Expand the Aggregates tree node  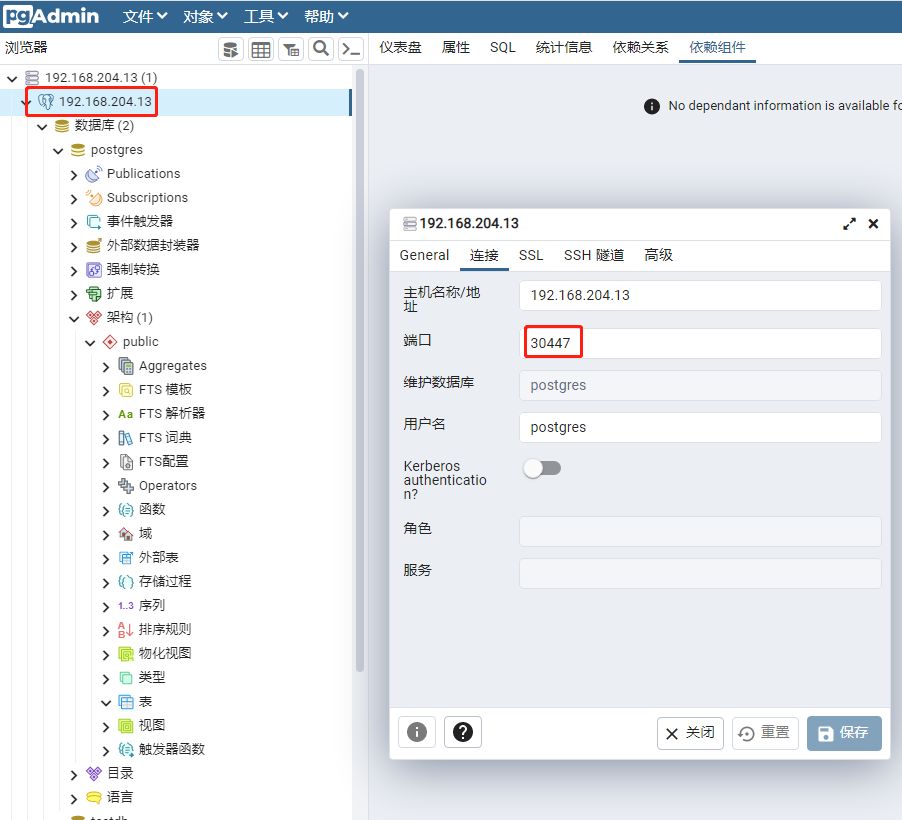[x=106, y=366]
